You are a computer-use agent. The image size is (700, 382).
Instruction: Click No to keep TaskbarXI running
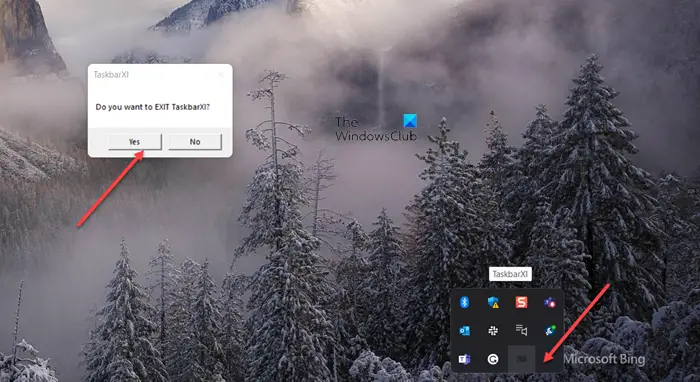[x=195, y=142]
